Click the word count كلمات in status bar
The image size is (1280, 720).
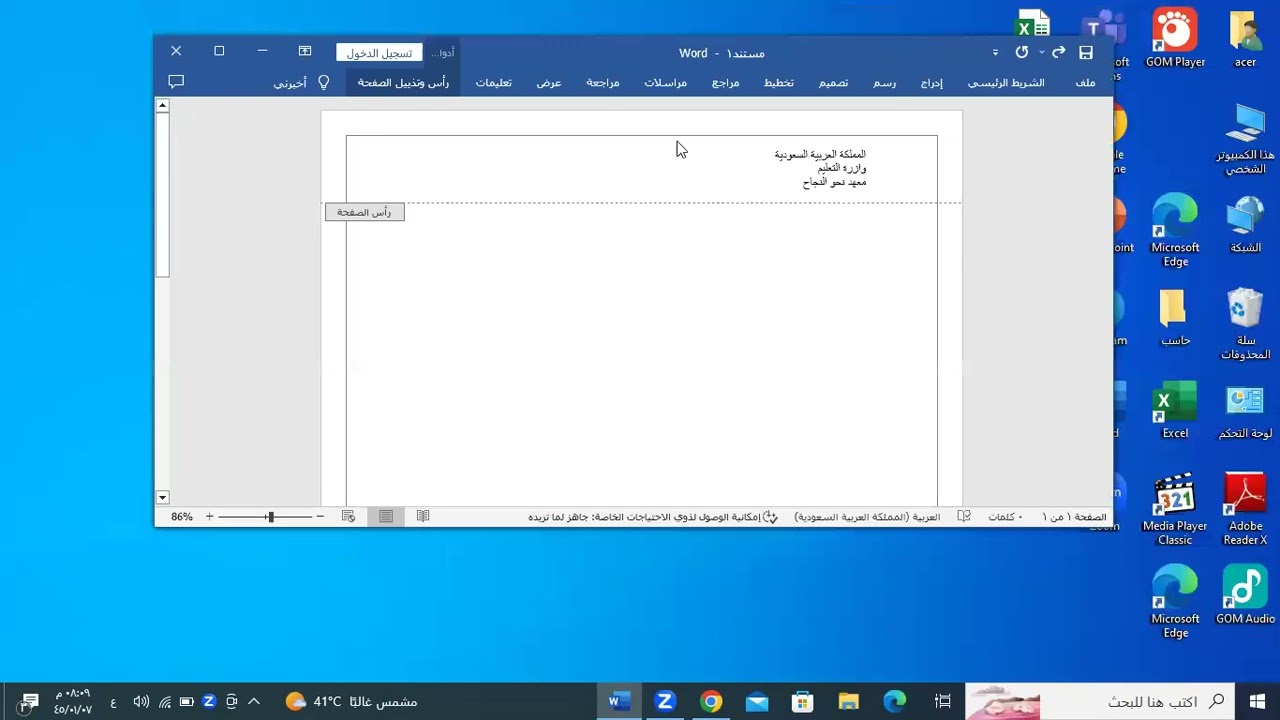click(1005, 517)
